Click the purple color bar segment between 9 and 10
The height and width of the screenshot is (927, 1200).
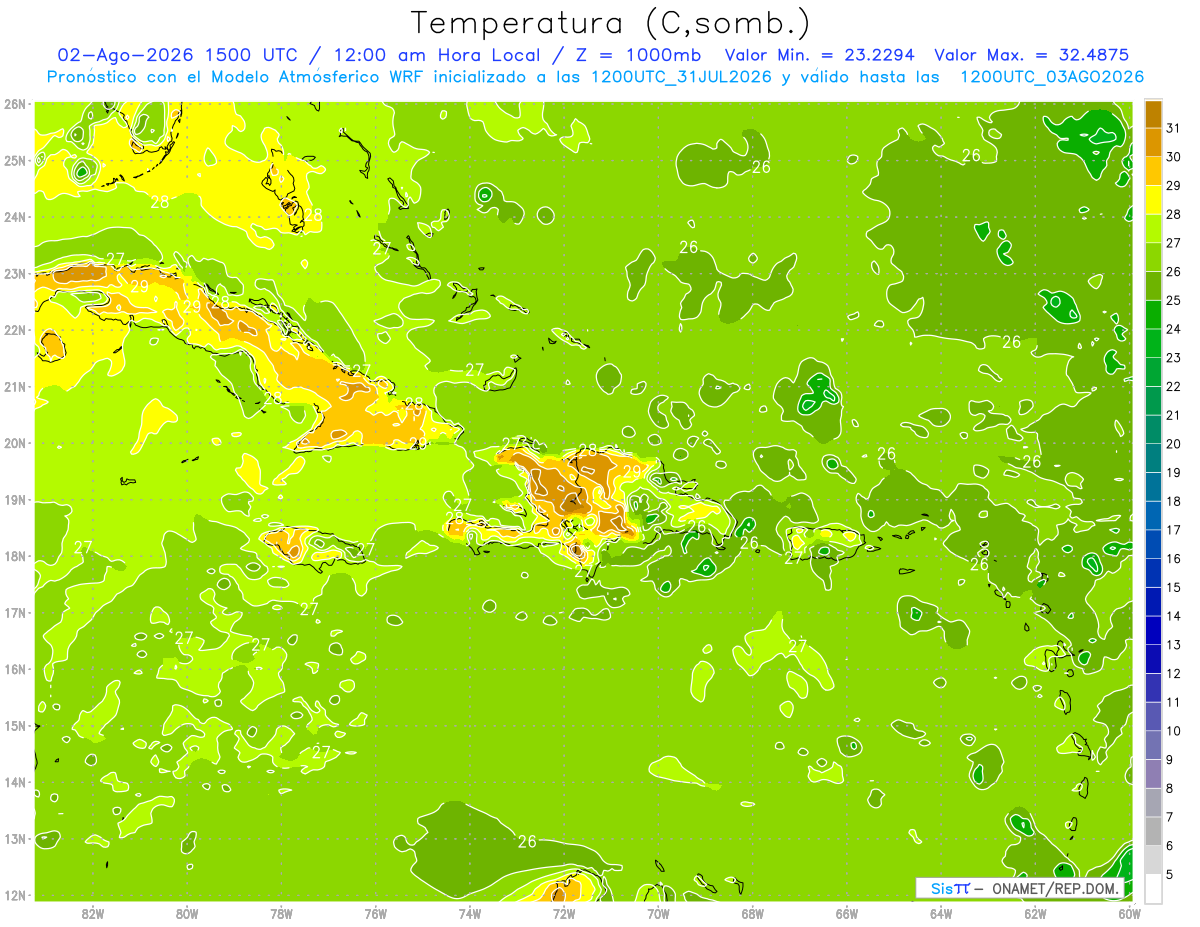pyautogui.click(x=1153, y=745)
